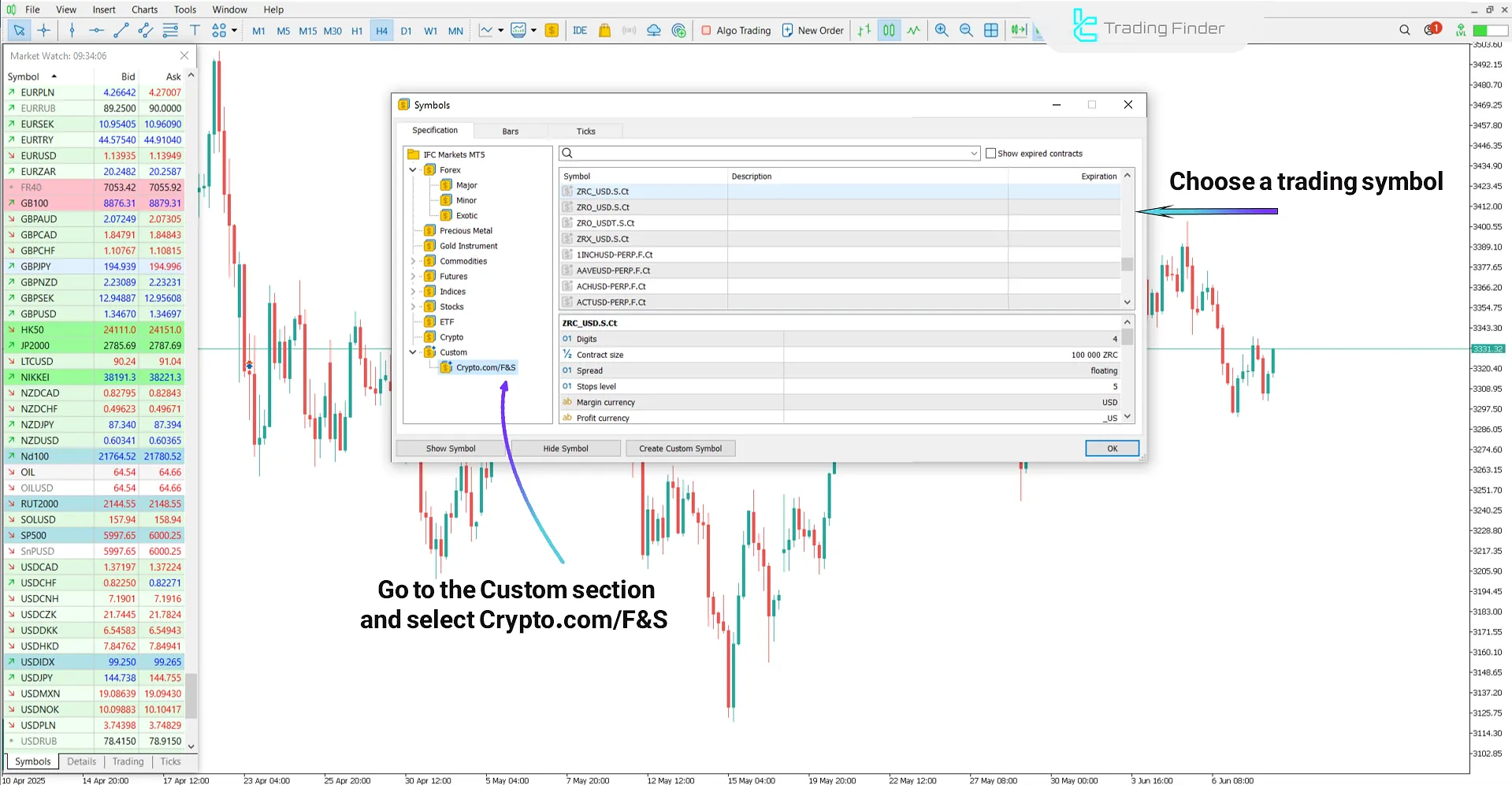Open the MQL5 Market shopping bag icon
This screenshot has height=785, width=1512.
tap(604, 30)
